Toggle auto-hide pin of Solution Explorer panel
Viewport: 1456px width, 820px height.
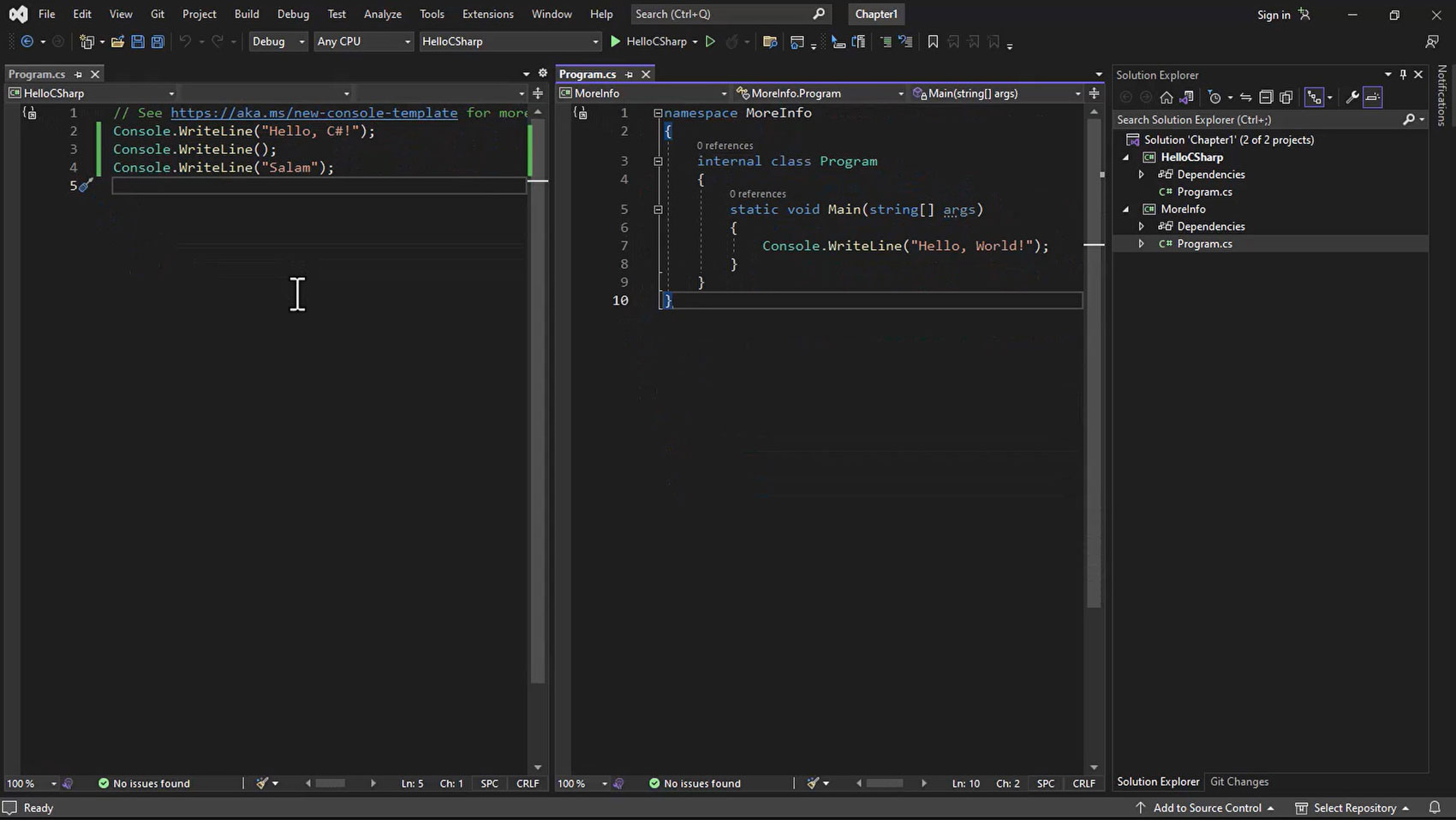pyautogui.click(x=1403, y=74)
